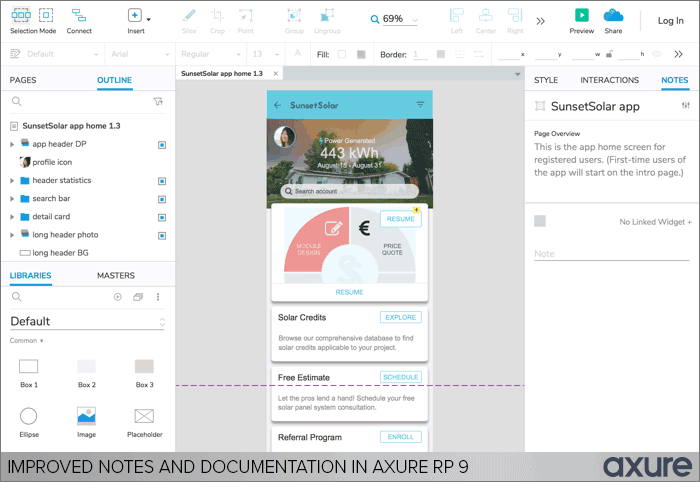Click the SCHEDULE button on Free Estimate

point(400,377)
